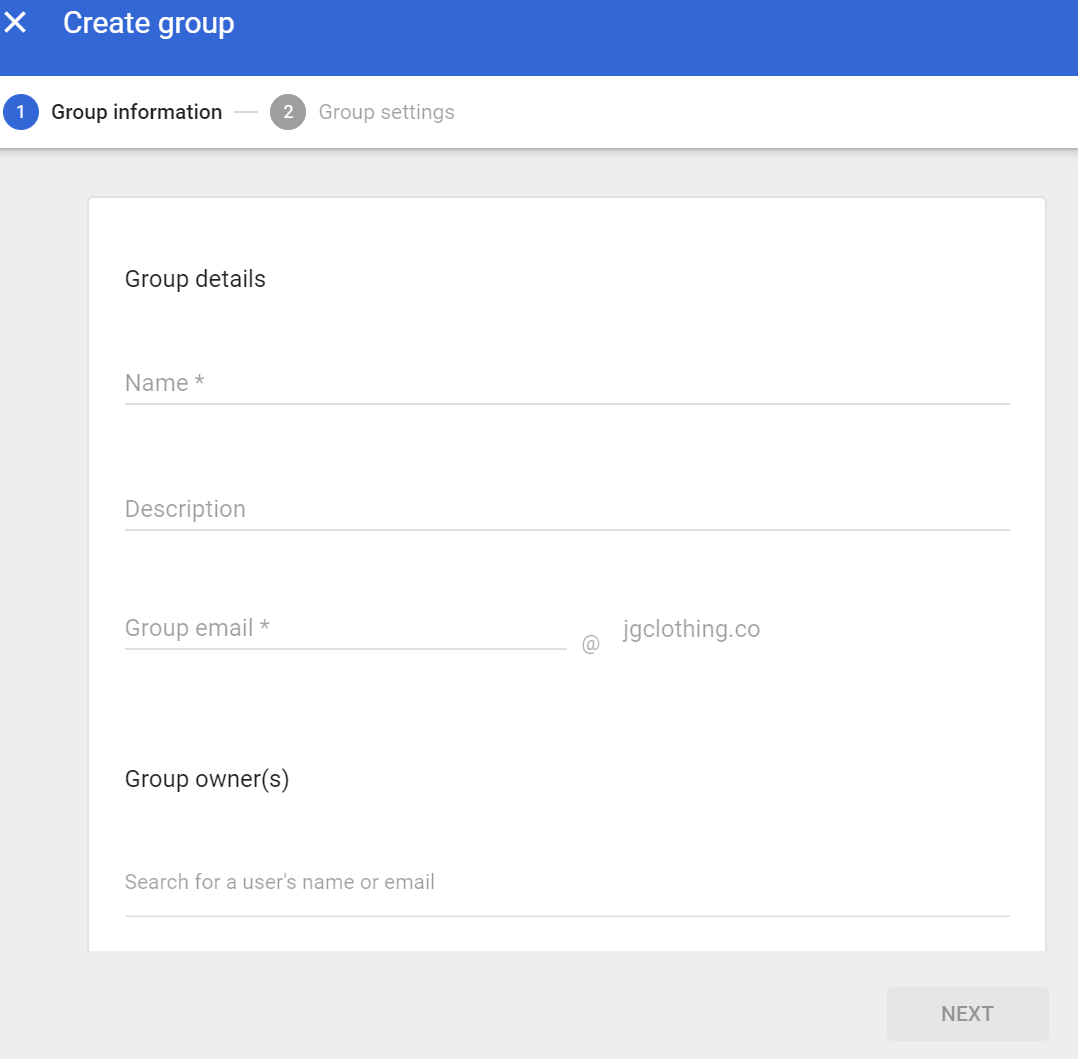Viewport: 1078px width, 1059px height.
Task: Click the asterisk in the Name label
Action: [200, 383]
